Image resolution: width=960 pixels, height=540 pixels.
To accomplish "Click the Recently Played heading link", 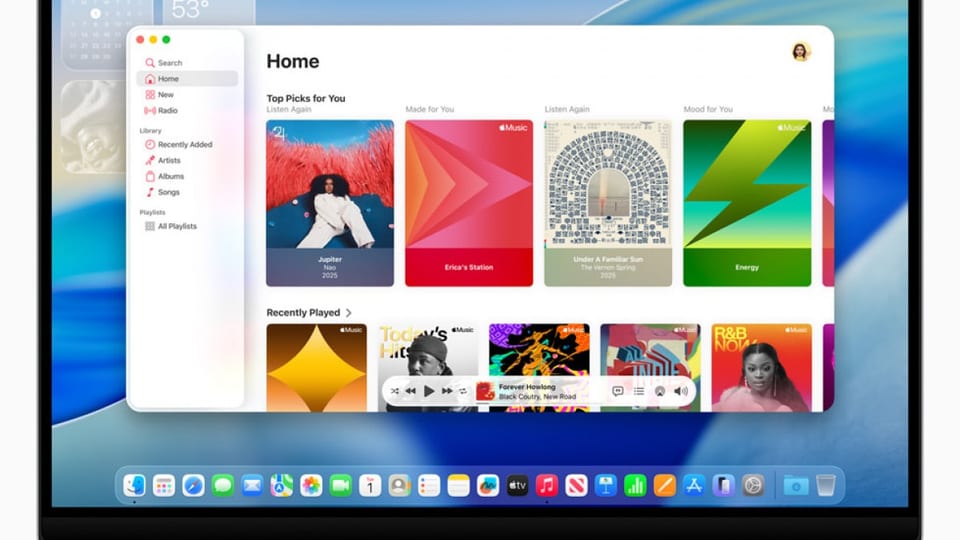I will pyautogui.click(x=303, y=313).
